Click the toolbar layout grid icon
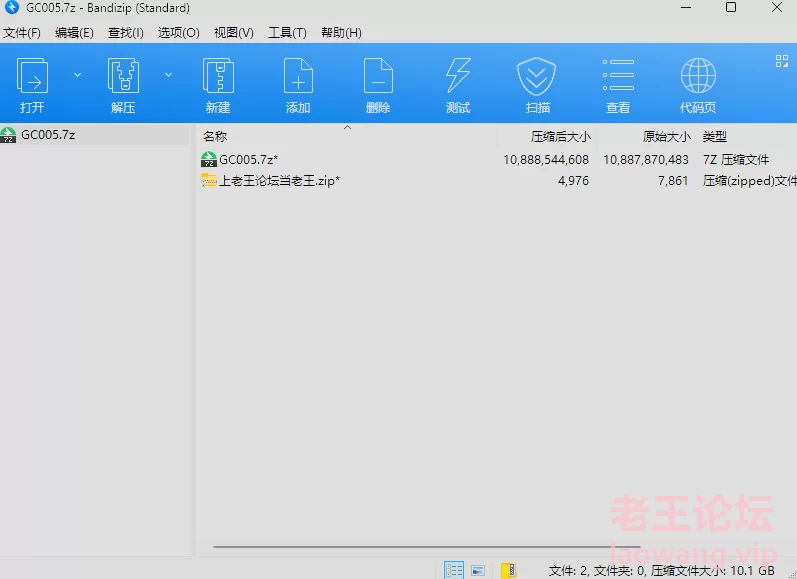Image resolution: width=797 pixels, height=579 pixels. pos(782,61)
